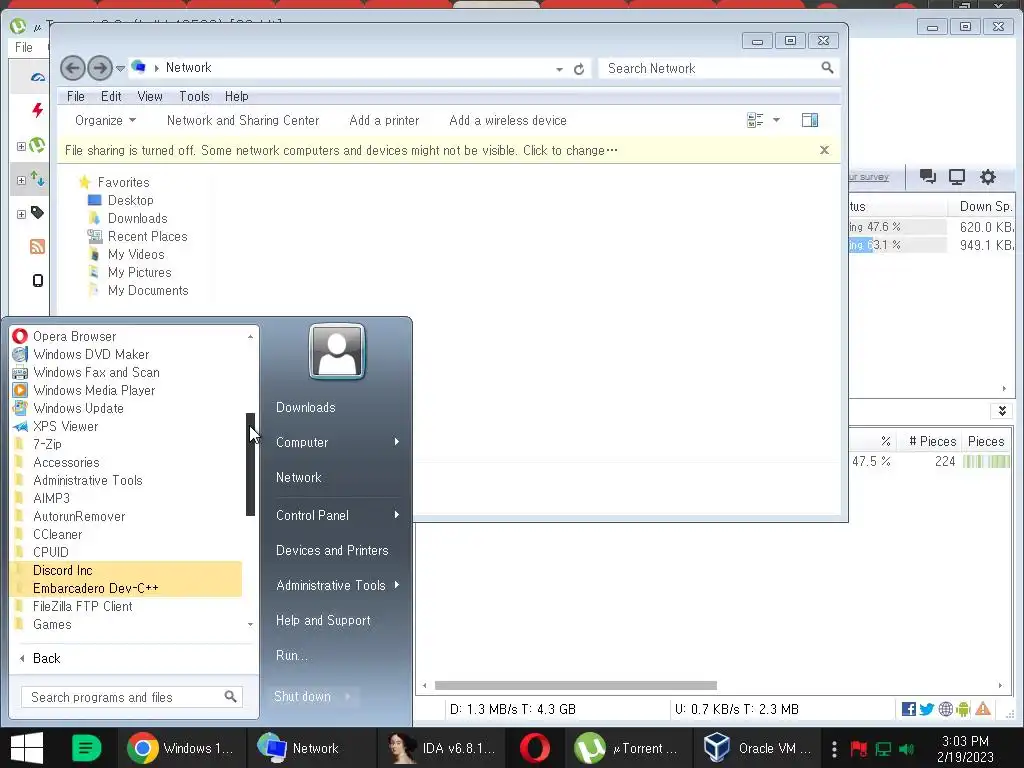Image resolution: width=1024 pixels, height=768 pixels.
Task: Open the File menu in Network window
Action: click(x=76, y=97)
